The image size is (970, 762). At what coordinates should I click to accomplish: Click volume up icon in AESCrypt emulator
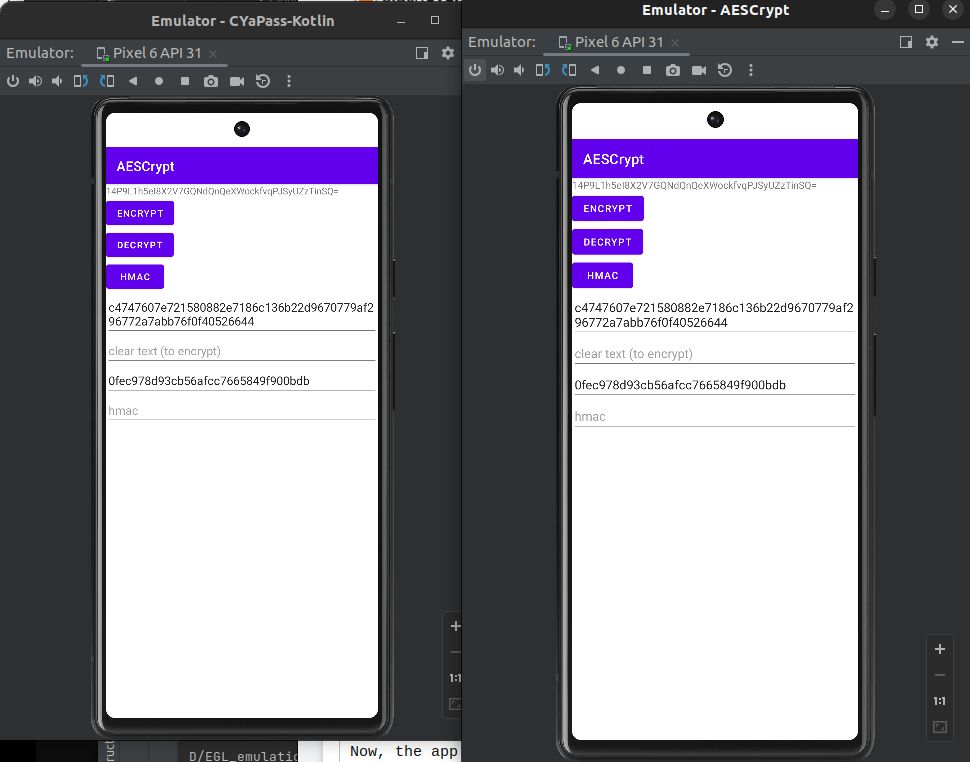497,70
